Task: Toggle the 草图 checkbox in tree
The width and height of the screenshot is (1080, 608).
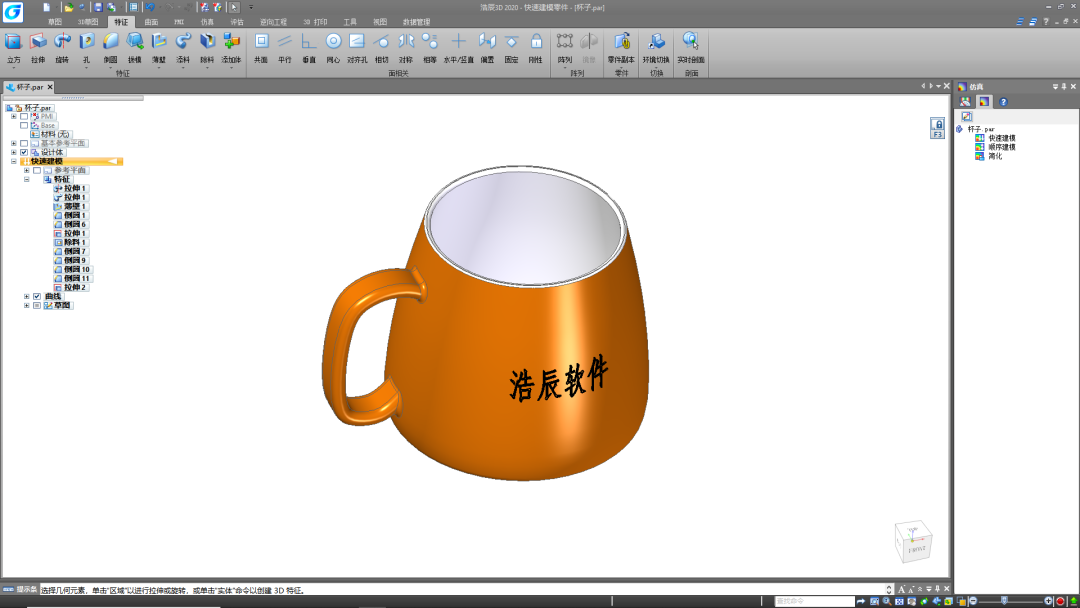Action: (x=37, y=305)
